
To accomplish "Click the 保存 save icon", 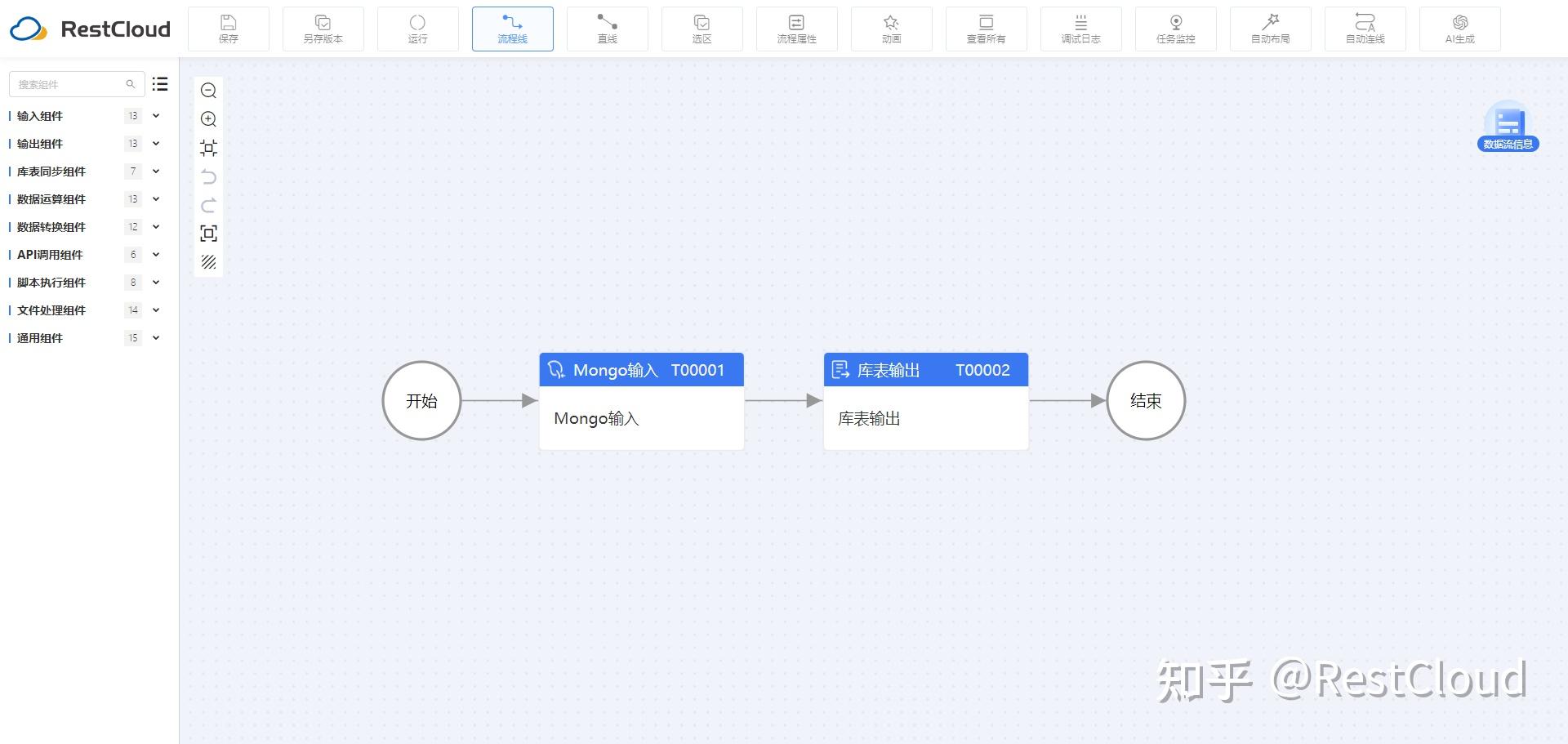I will pyautogui.click(x=229, y=28).
